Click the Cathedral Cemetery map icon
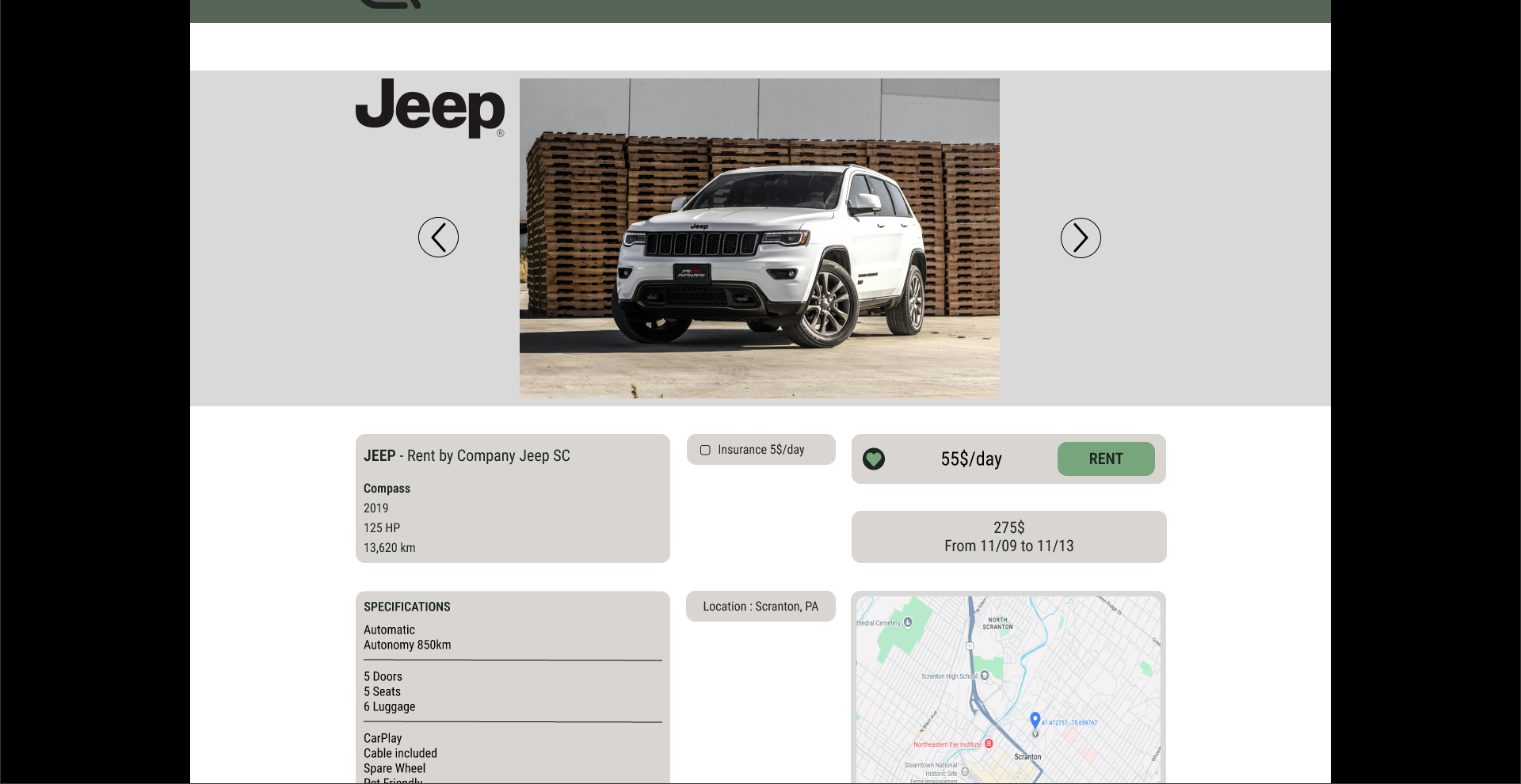Image resolution: width=1521 pixels, height=784 pixels. pyautogui.click(x=907, y=622)
